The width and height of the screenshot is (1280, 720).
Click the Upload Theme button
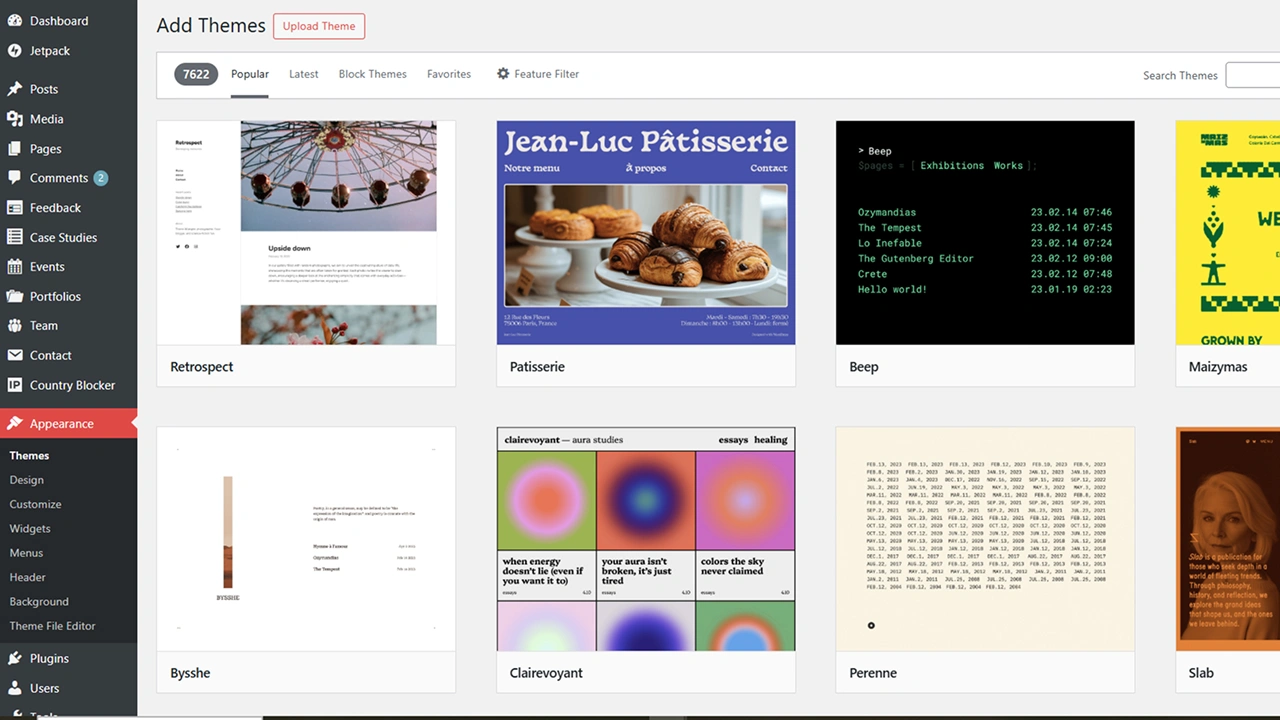pos(318,26)
